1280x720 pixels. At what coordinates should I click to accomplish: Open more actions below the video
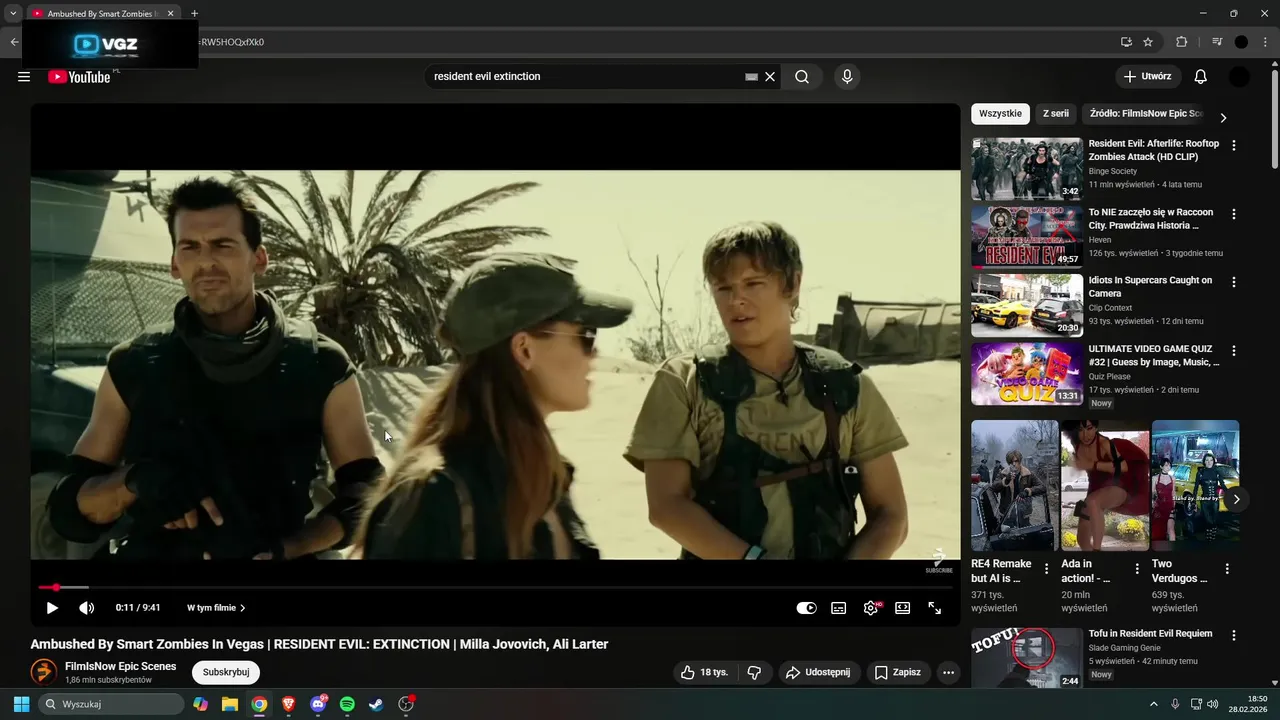click(x=948, y=672)
